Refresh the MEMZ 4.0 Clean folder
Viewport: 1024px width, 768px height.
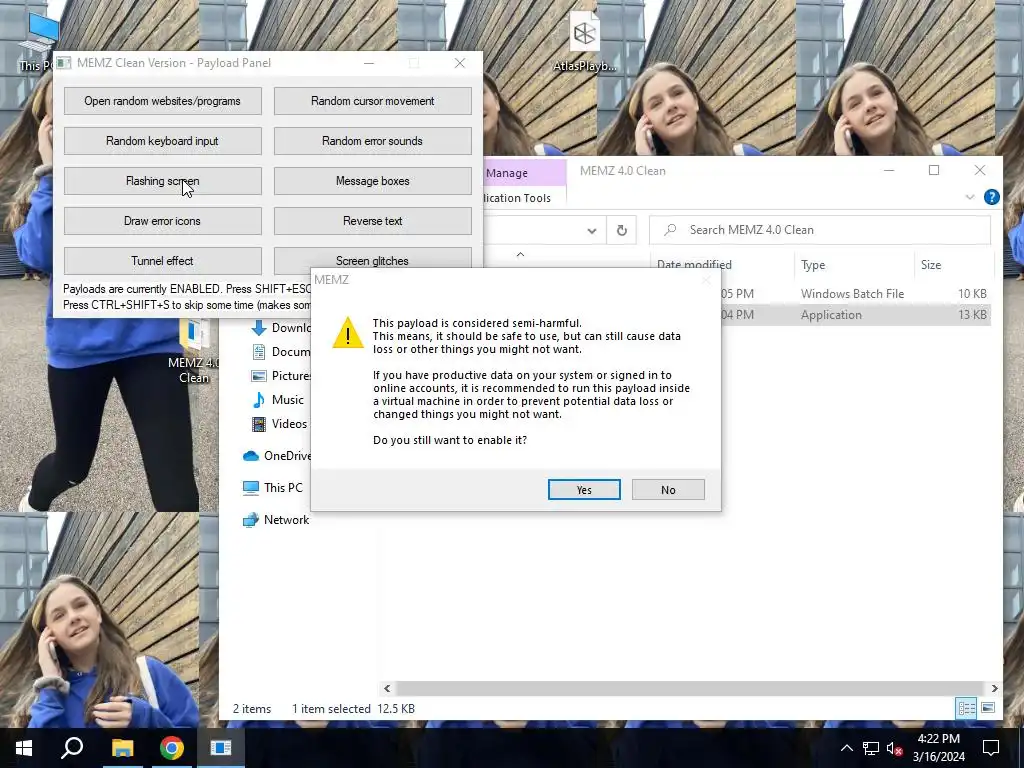pos(622,231)
